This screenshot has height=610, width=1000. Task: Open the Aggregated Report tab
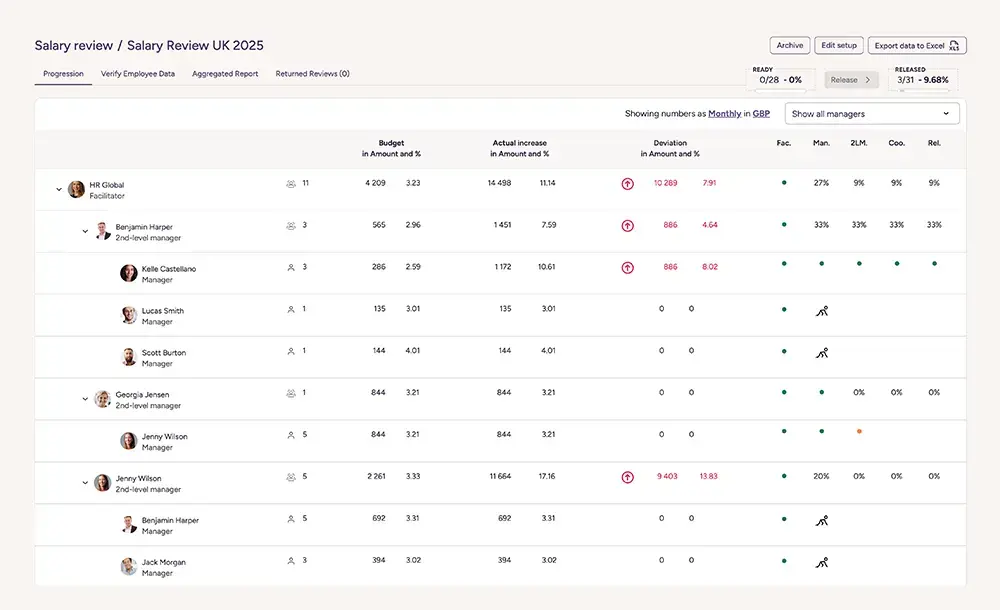point(225,74)
